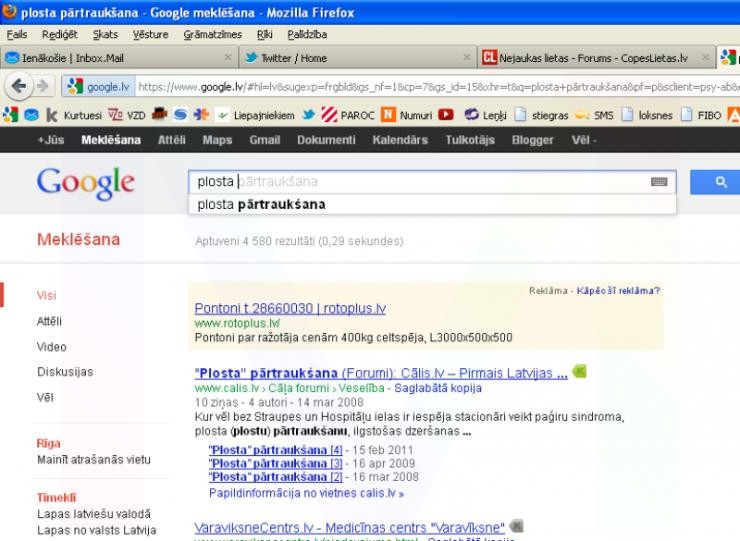Open the Pontoni rotoplus.lv ad link
The image size is (740, 541).
tap(290, 307)
